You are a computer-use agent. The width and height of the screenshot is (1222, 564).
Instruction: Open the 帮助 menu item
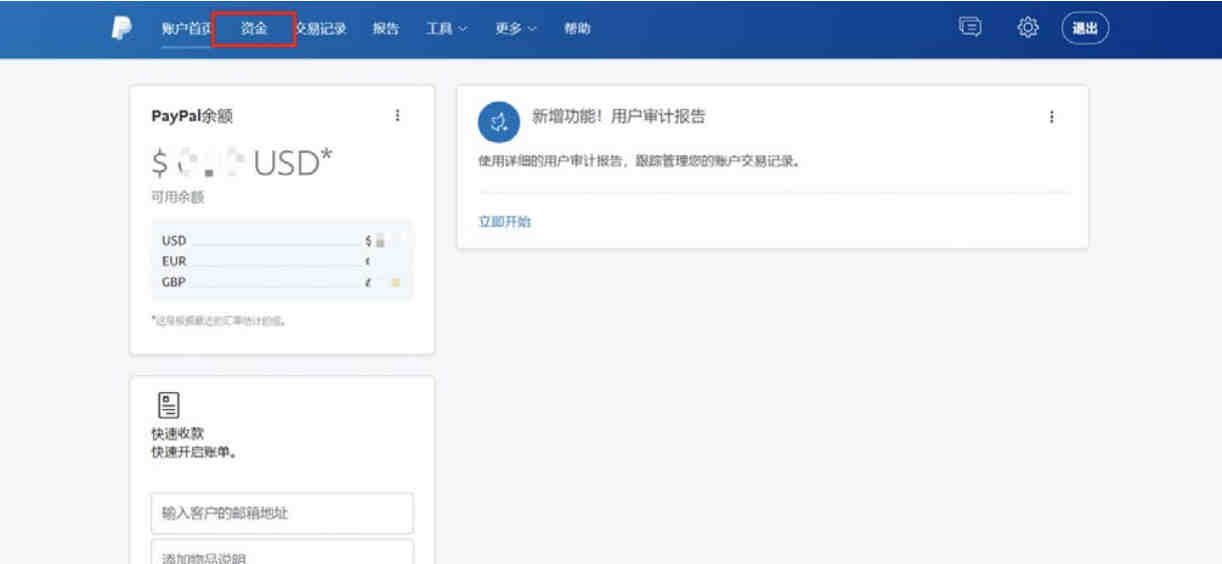click(x=577, y=29)
